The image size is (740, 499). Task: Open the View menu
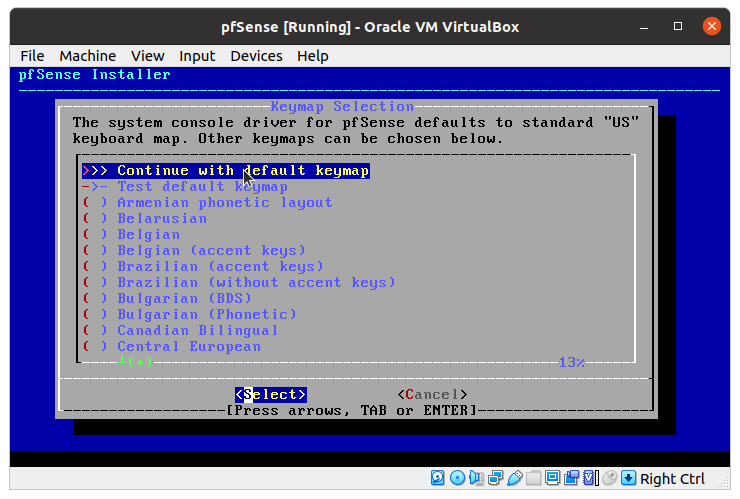pos(147,56)
